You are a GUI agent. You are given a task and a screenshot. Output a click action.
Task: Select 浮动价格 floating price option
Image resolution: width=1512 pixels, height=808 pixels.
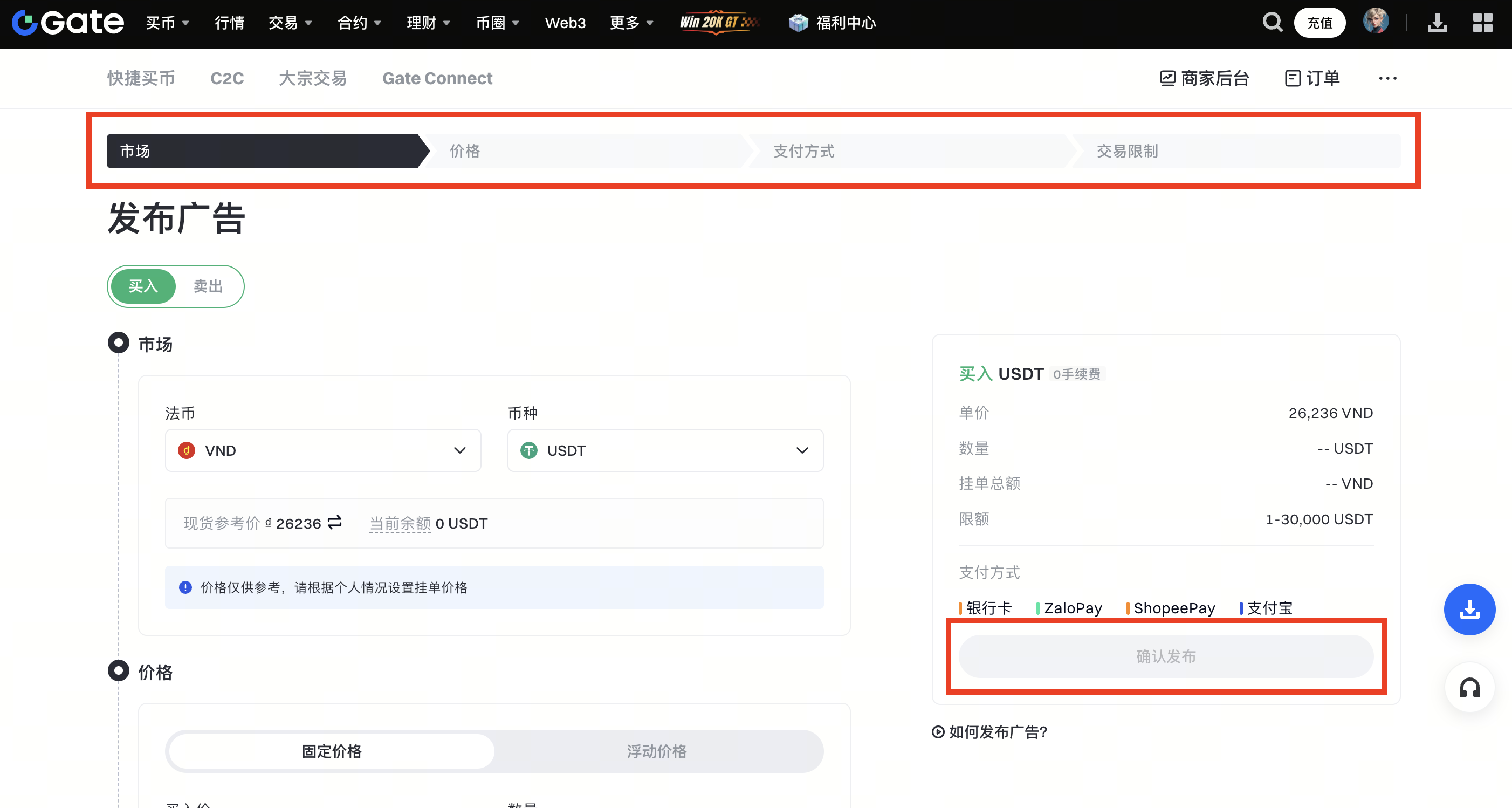pyautogui.click(x=656, y=751)
